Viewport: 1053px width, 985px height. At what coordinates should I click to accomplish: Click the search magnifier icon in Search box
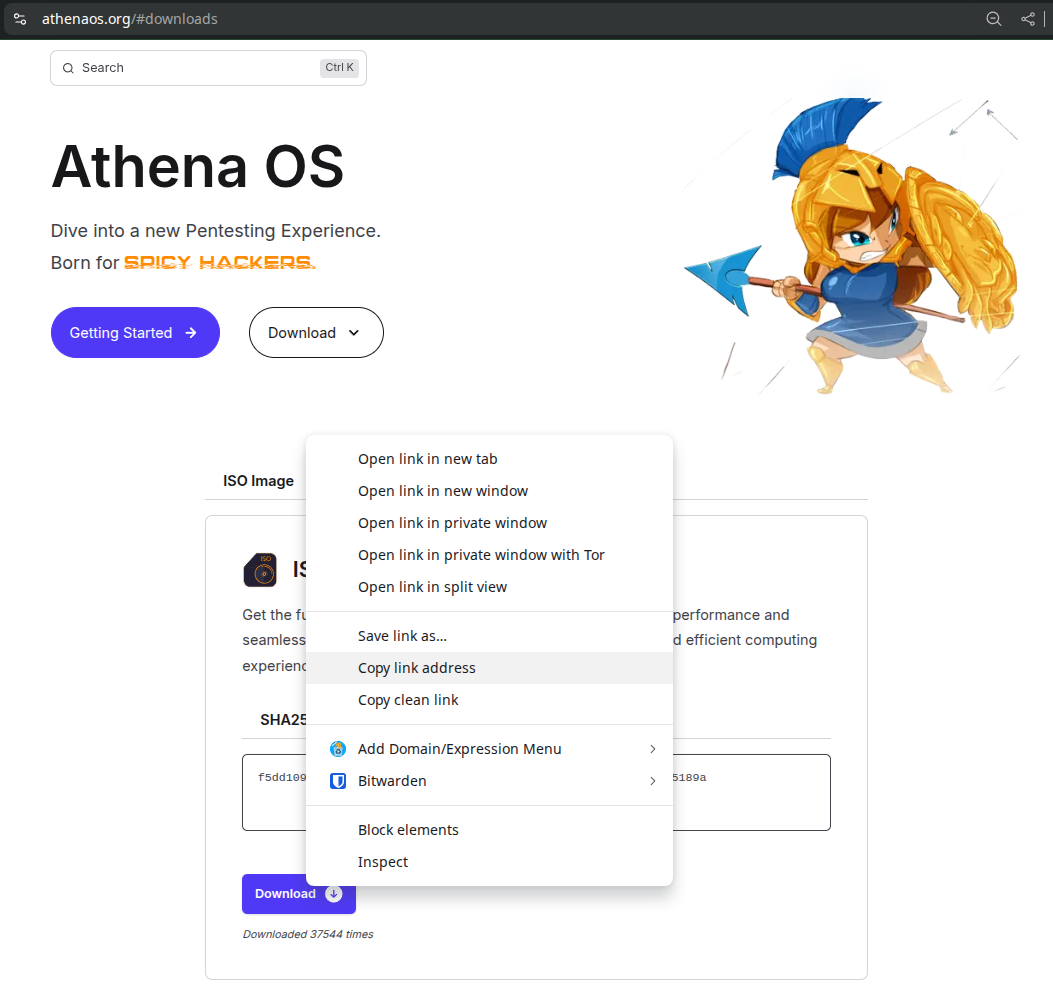tap(68, 68)
